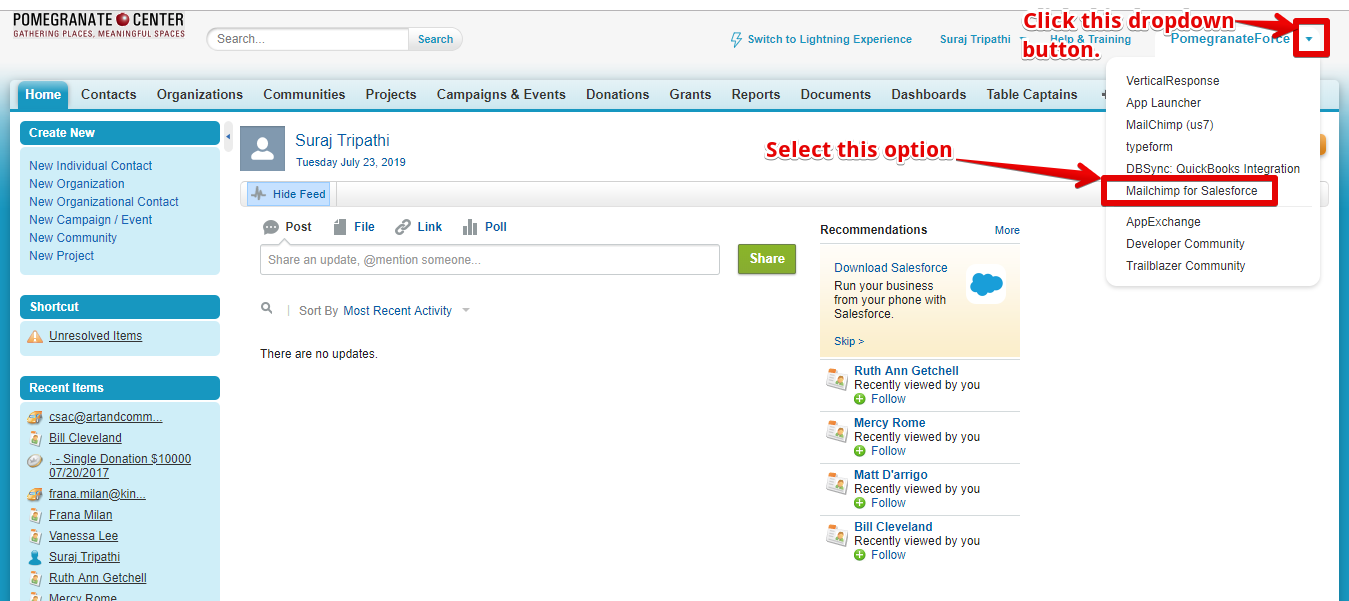Click More in Recommendations panel
This screenshot has height=601, width=1349.
click(1007, 230)
